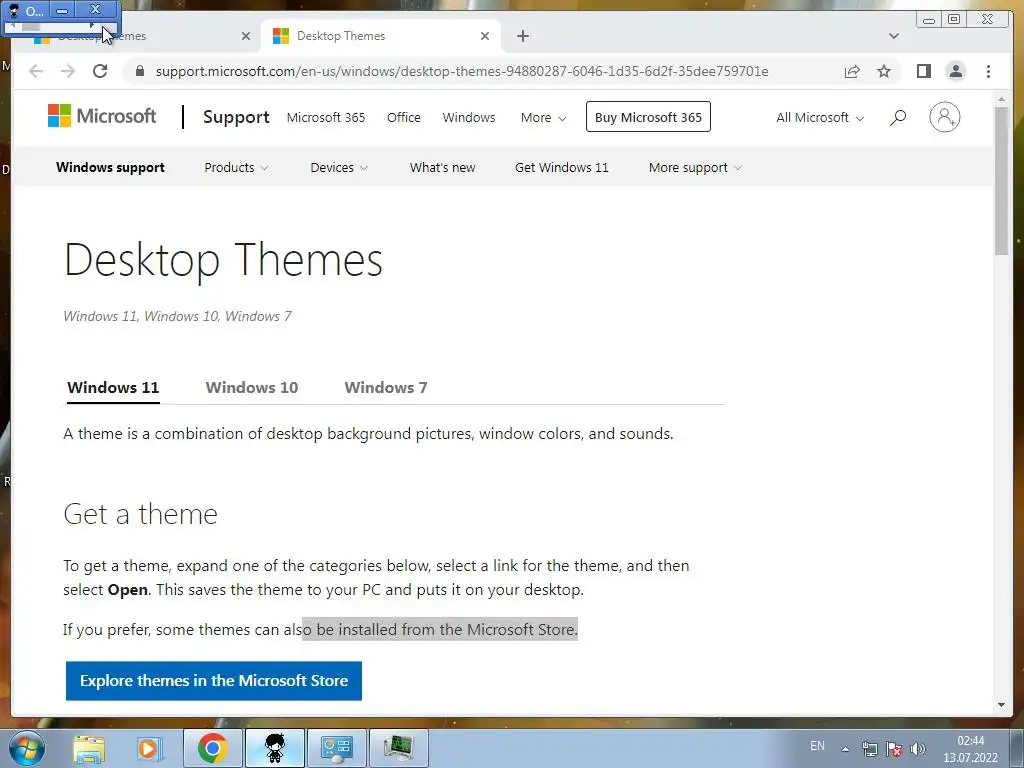The height and width of the screenshot is (768, 1024).
Task: Click the taskbar clock showing 02:44
Action: coord(970,749)
